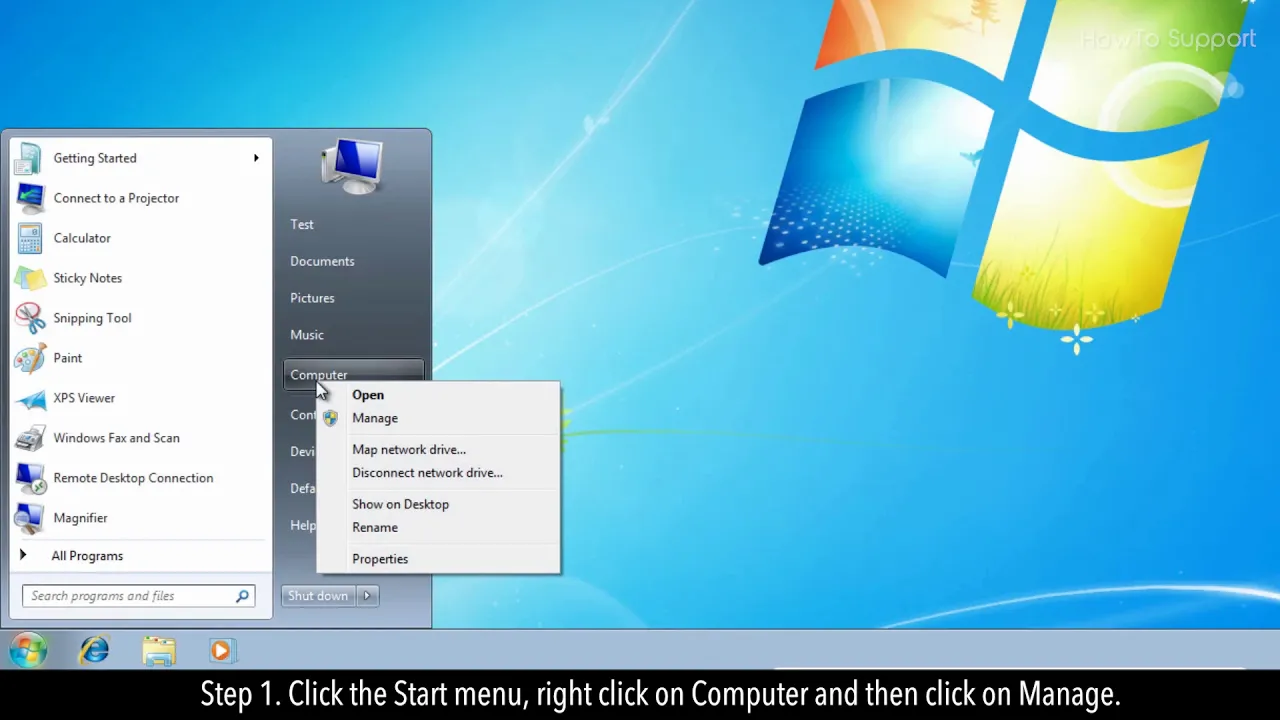Viewport: 1280px width, 720px height.
Task: Click the Connect to a Projector label
Action: coord(117,198)
